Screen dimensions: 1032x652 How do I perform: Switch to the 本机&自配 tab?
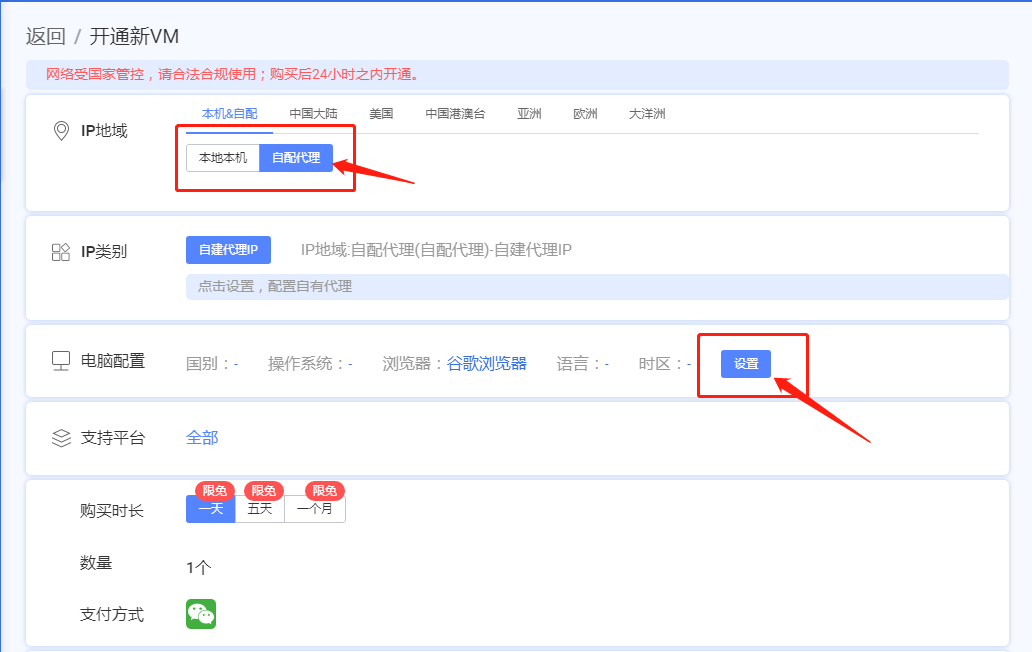point(229,114)
